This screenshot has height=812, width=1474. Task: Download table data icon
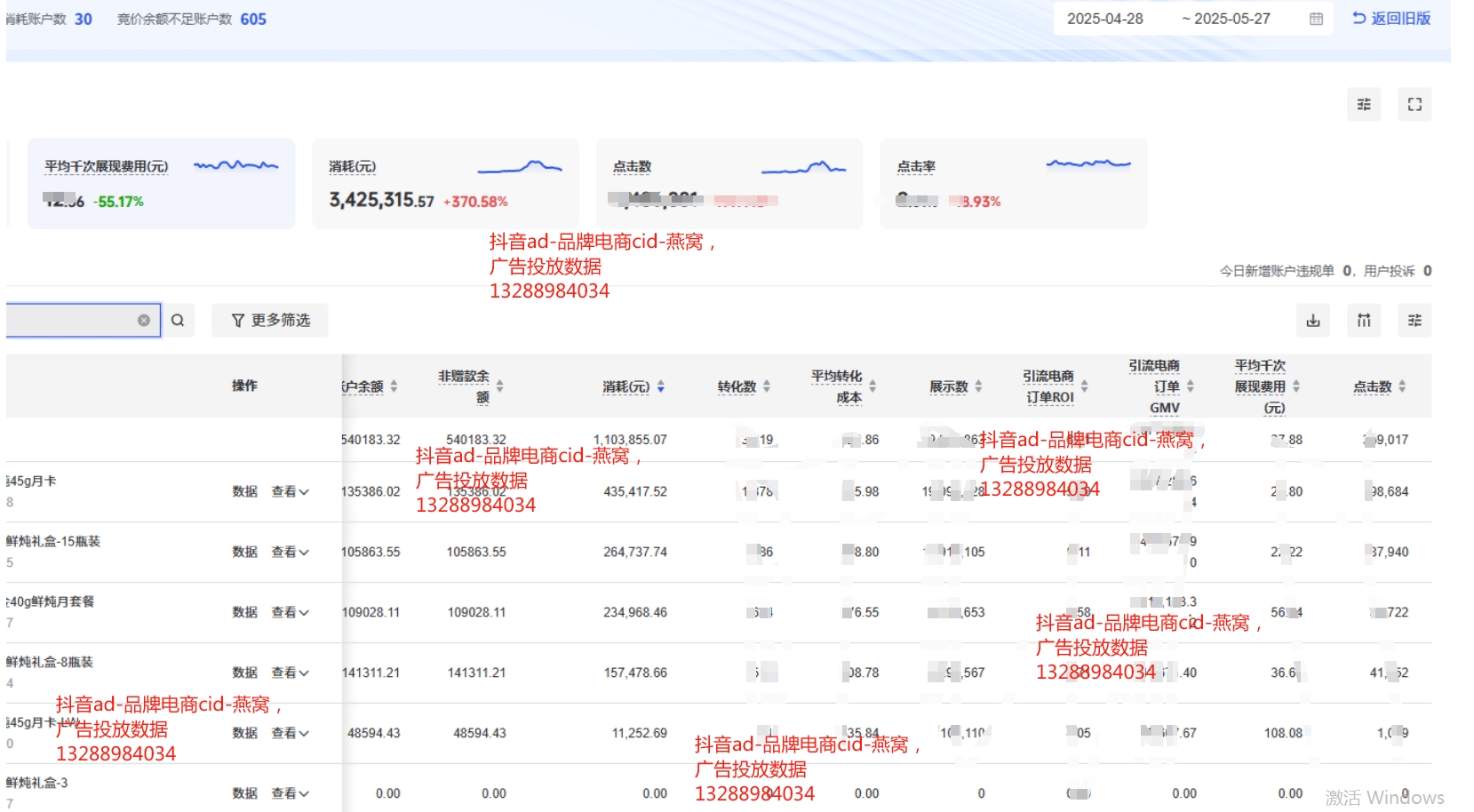[x=1313, y=320]
